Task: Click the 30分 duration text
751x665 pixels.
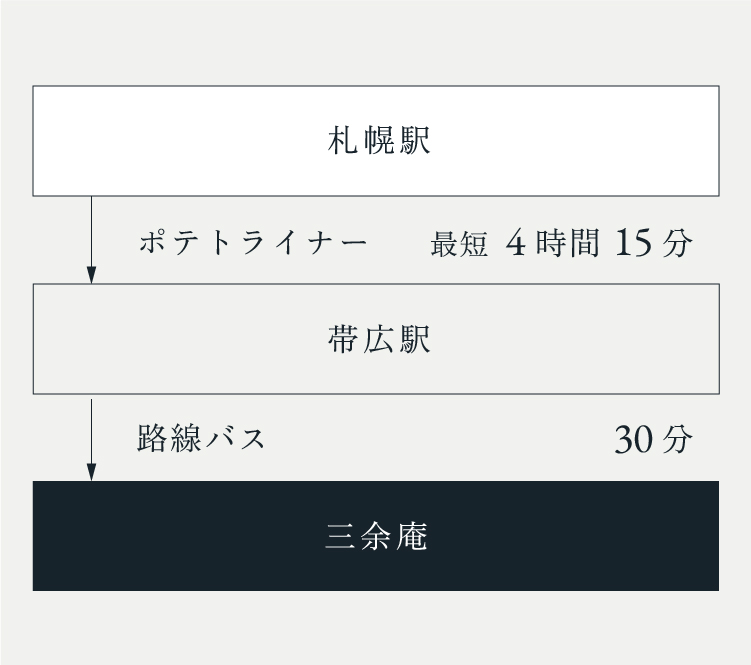Action: (x=653, y=439)
